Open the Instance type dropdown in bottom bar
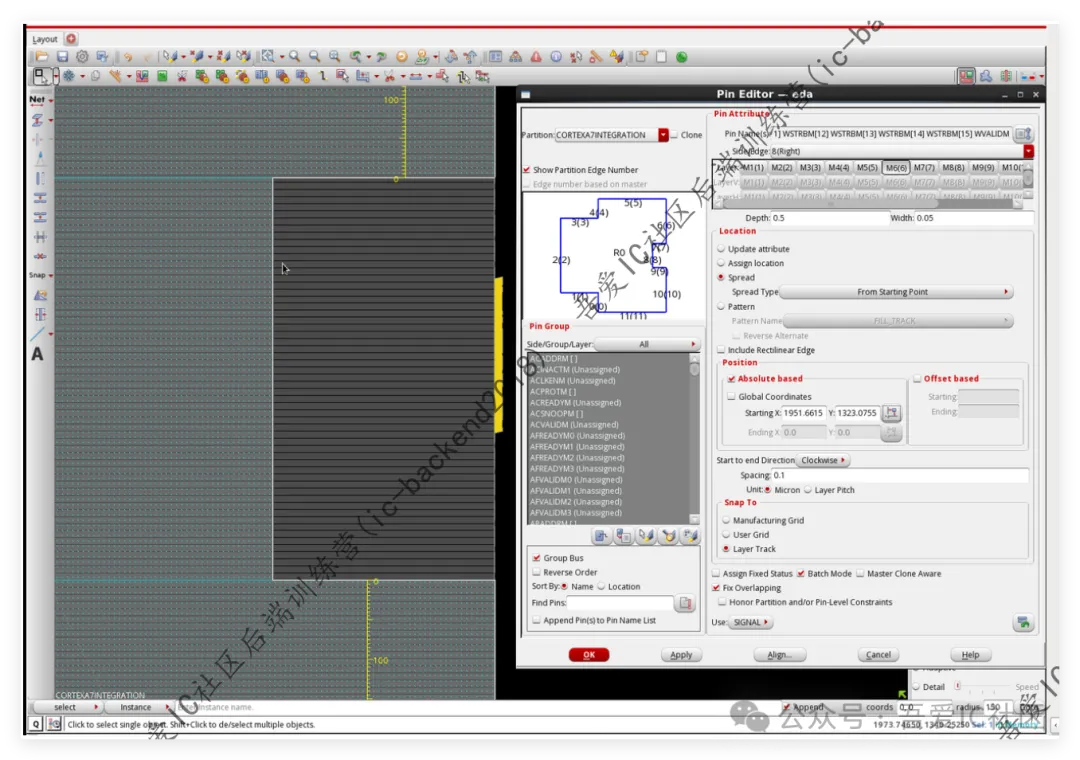Screen dimensions: 1080x760 (140, 708)
